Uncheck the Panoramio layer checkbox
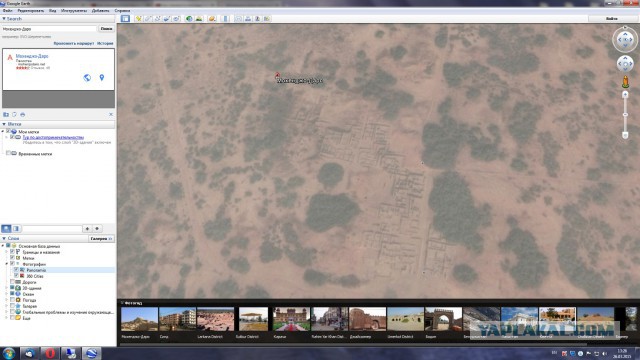This screenshot has height=360, width=640. coord(16,270)
